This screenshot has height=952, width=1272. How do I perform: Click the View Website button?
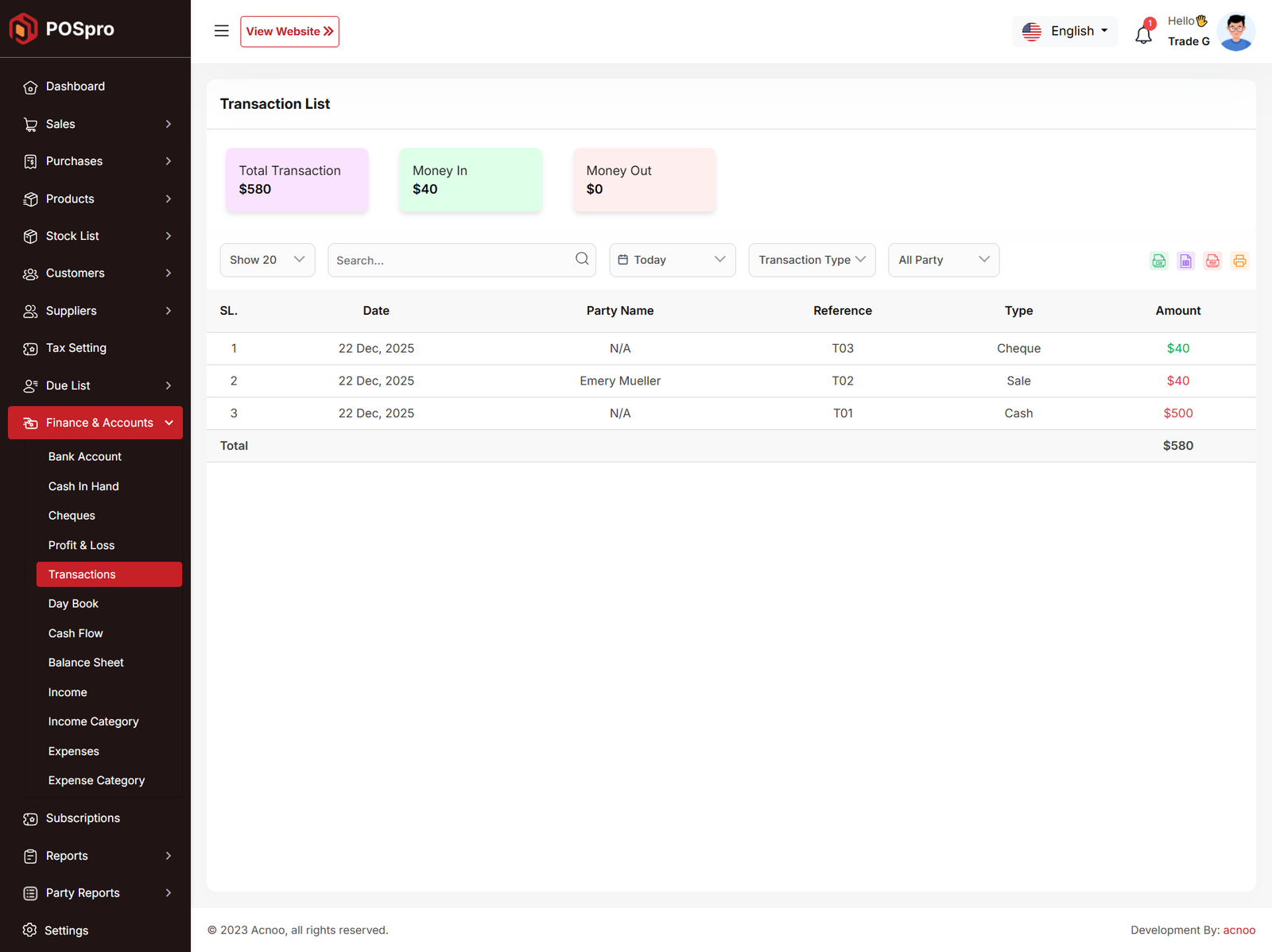point(289,31)
